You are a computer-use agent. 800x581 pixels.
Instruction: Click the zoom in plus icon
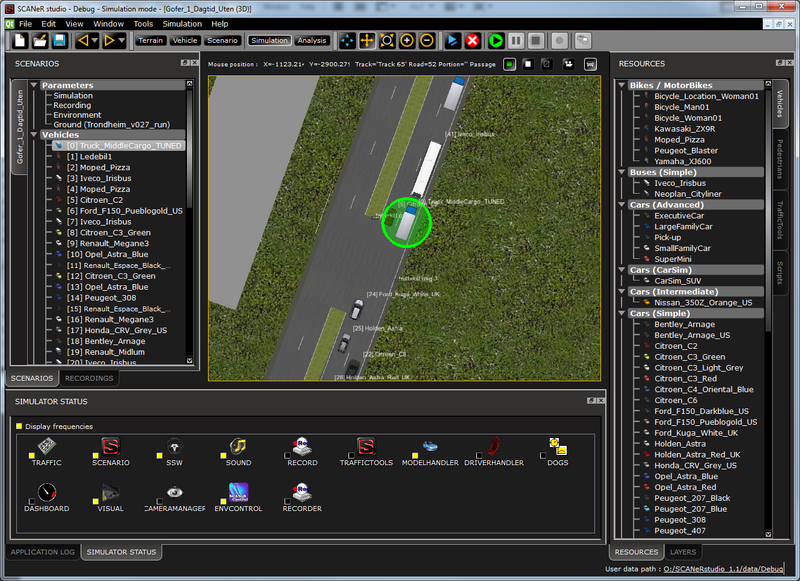(x=407, y=41)
